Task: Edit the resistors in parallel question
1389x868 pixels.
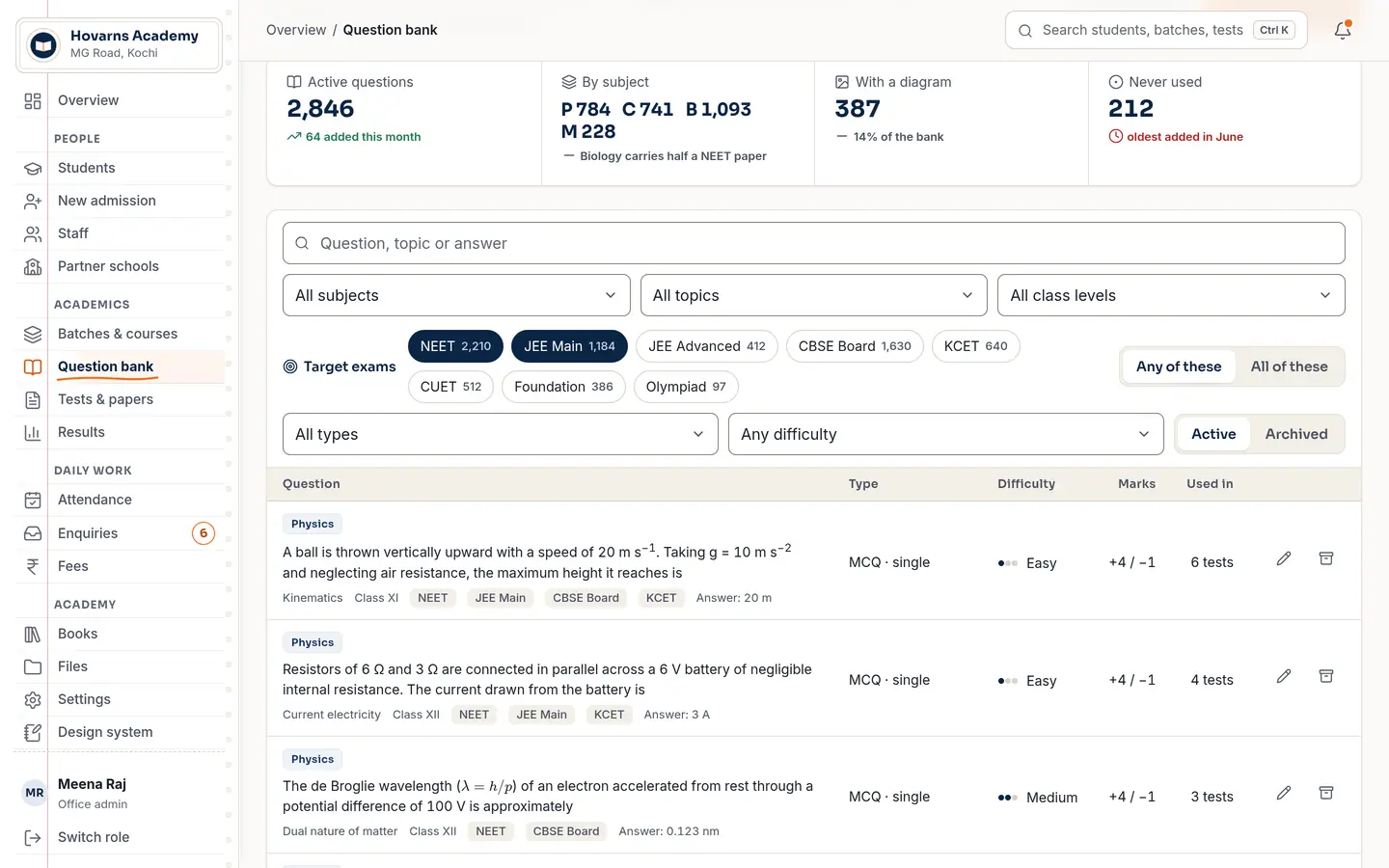Action: [x=1284, y=676]
